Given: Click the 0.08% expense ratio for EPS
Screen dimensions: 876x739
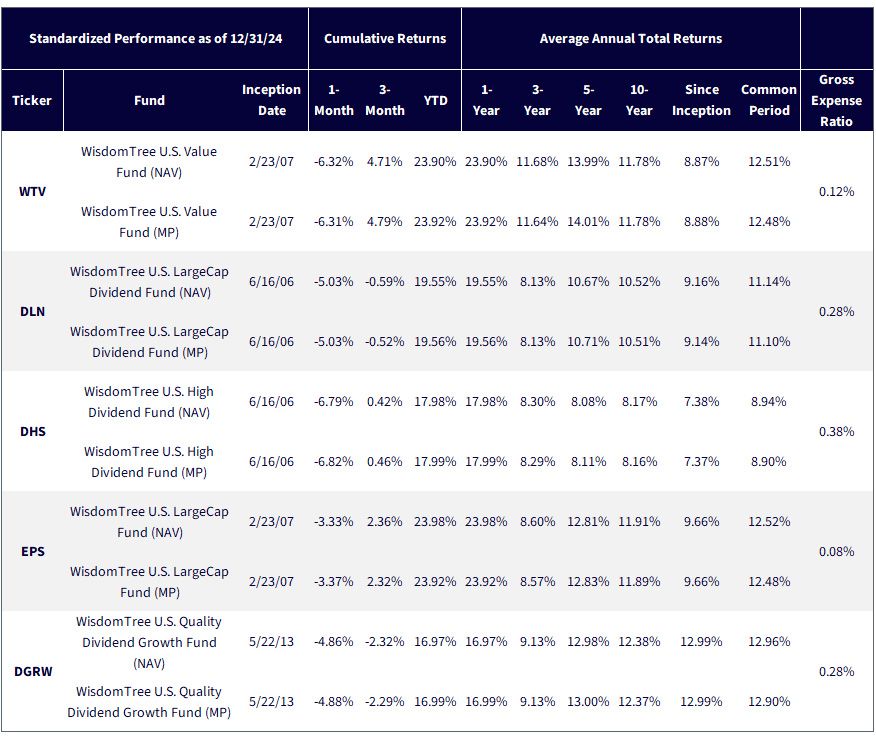Looking at the screenshot, I should tap(836, 552).
